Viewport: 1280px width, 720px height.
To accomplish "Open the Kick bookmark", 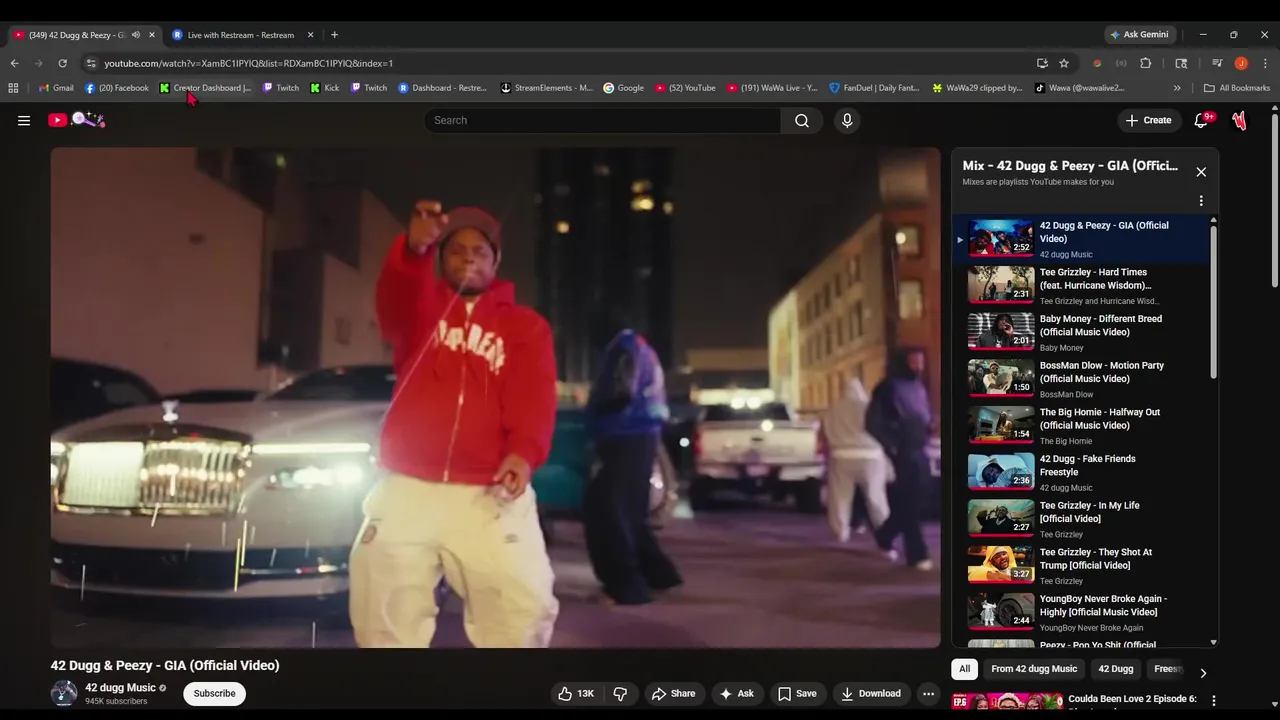I will tap(325, 88).
